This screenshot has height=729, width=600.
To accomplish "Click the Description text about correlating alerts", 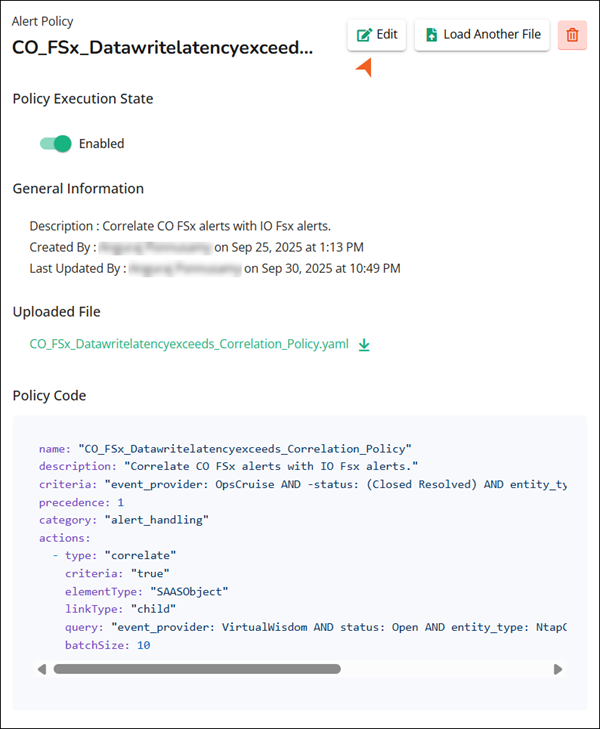I will 180,226.
